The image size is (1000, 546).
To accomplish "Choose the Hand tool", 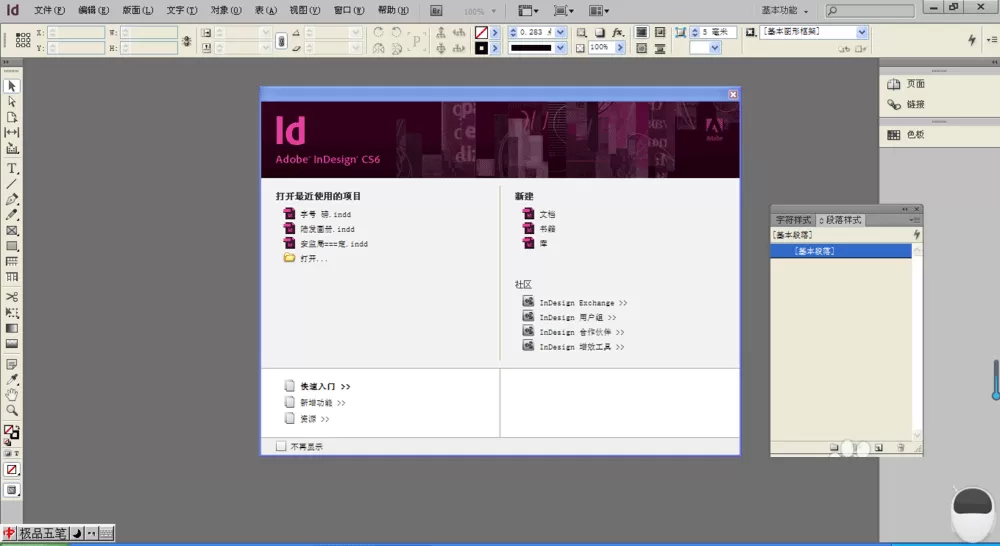I will [x=11, y=395].
